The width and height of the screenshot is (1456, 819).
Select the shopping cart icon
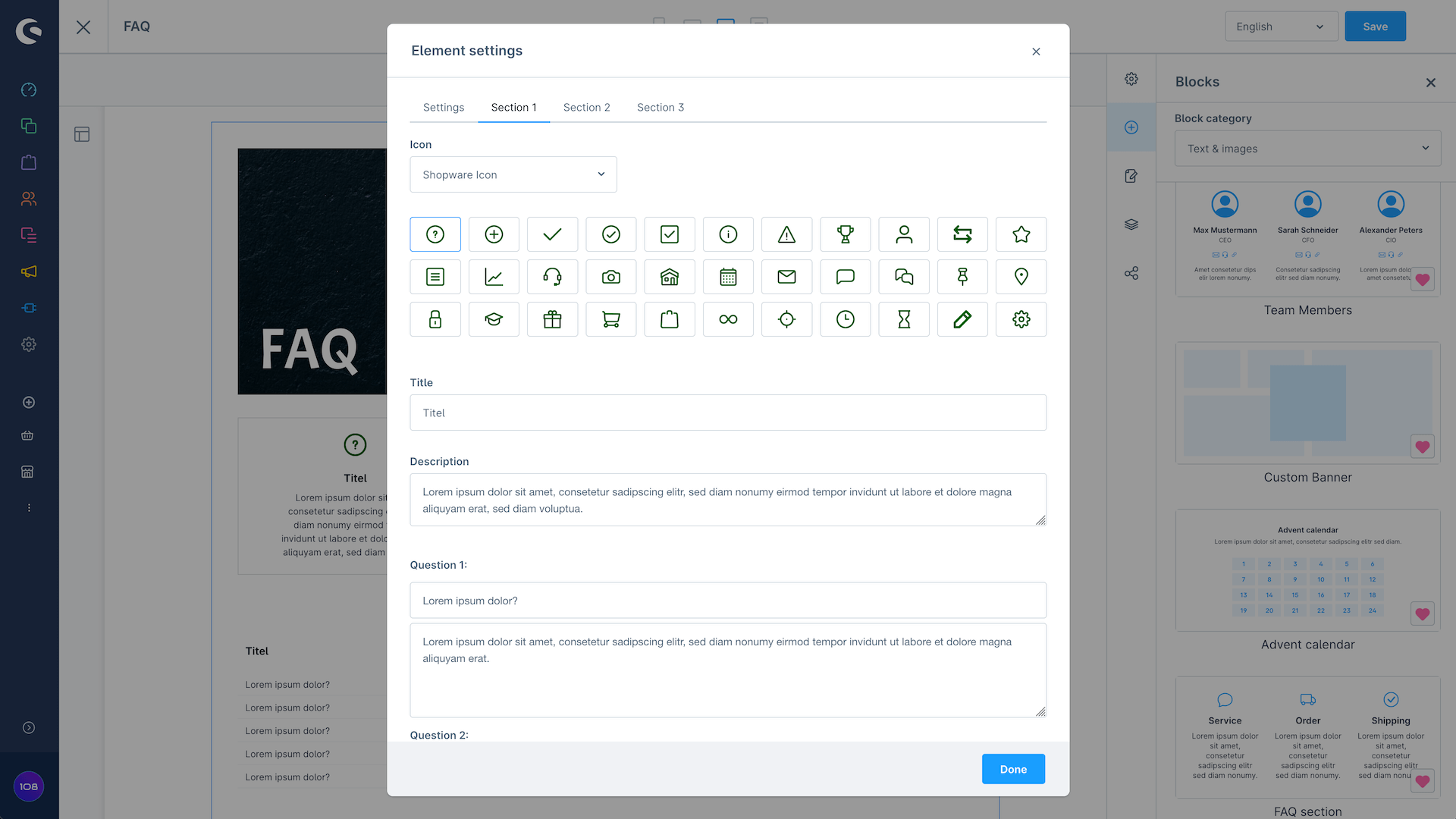coord(611,319)
